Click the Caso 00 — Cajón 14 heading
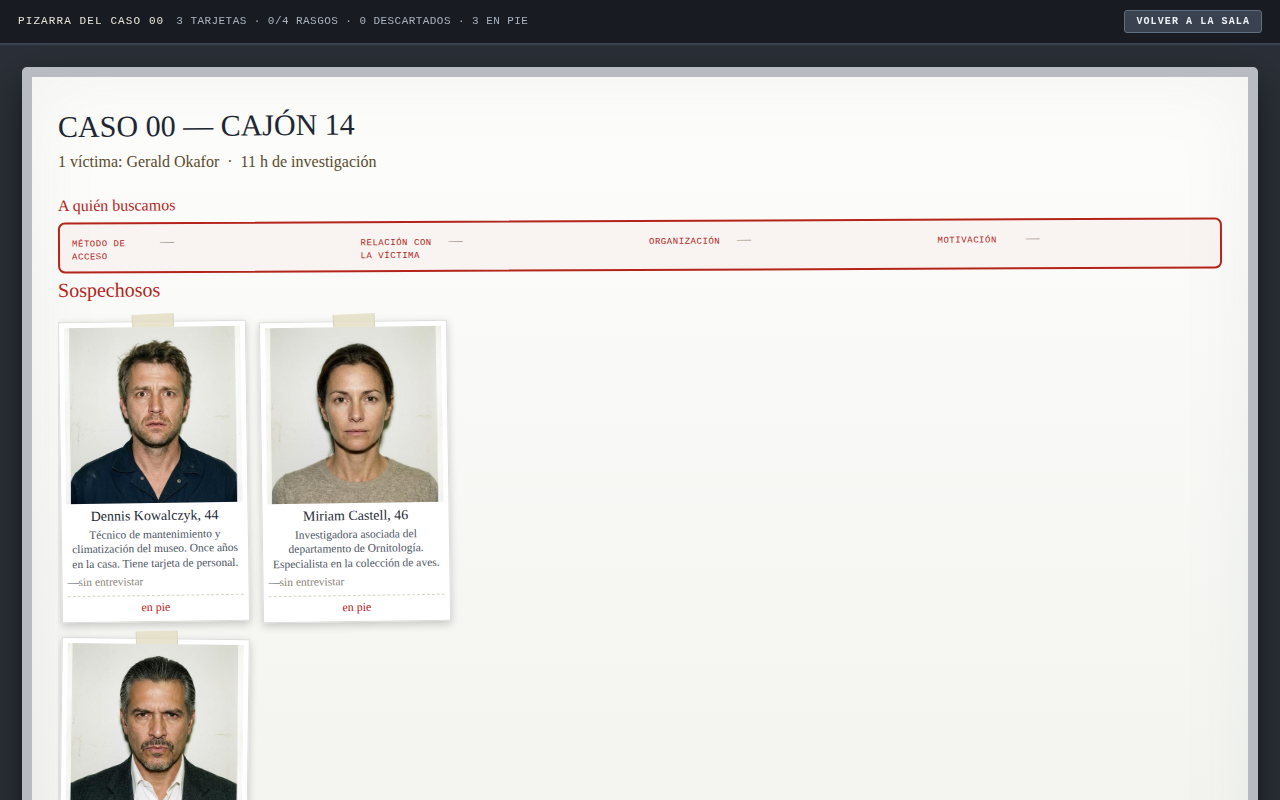The image size is (1280, 800). [206, 126]
